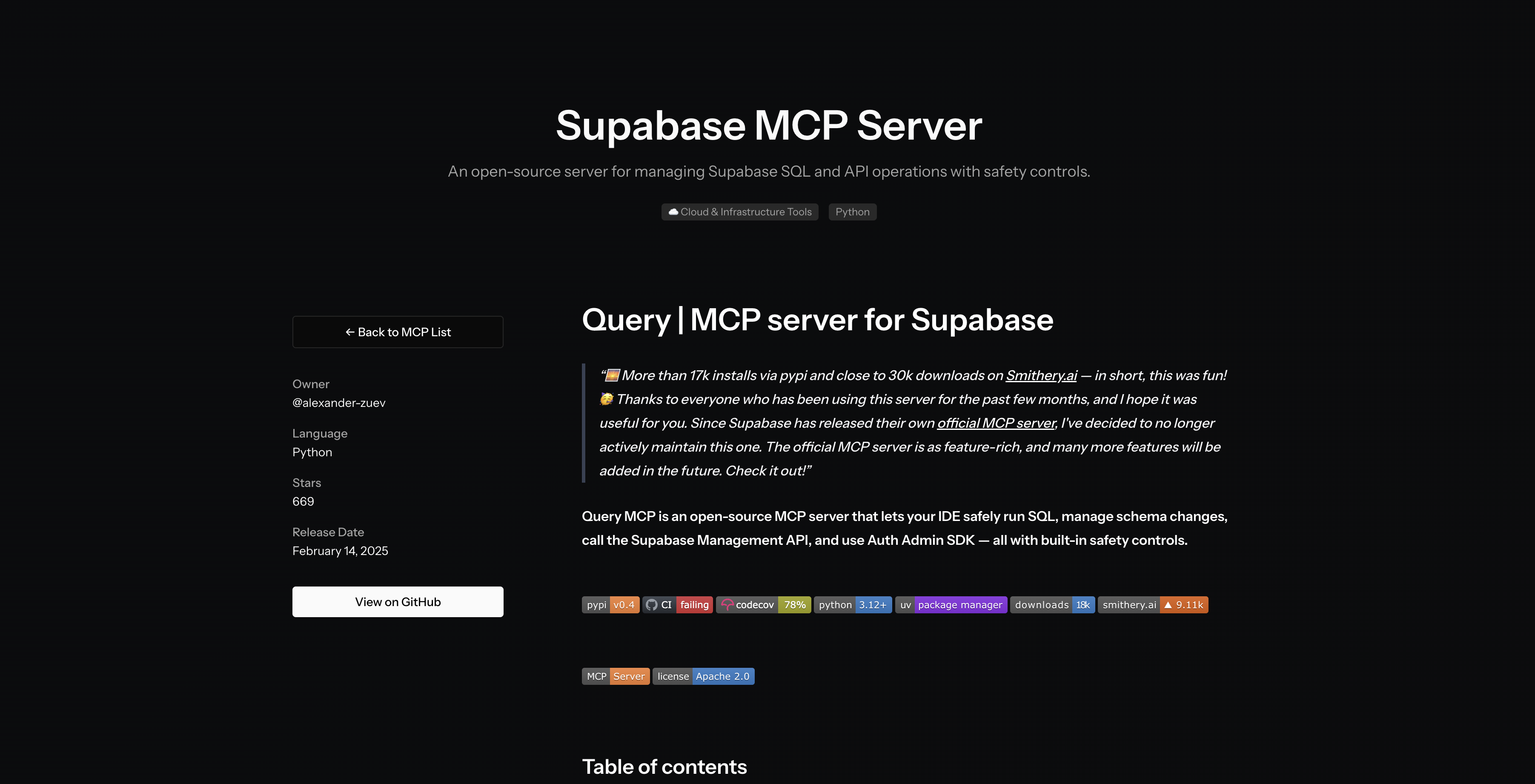Click the MCP Server badge
This screenshot has width=1535, height=784.
[x=615, y=676]
